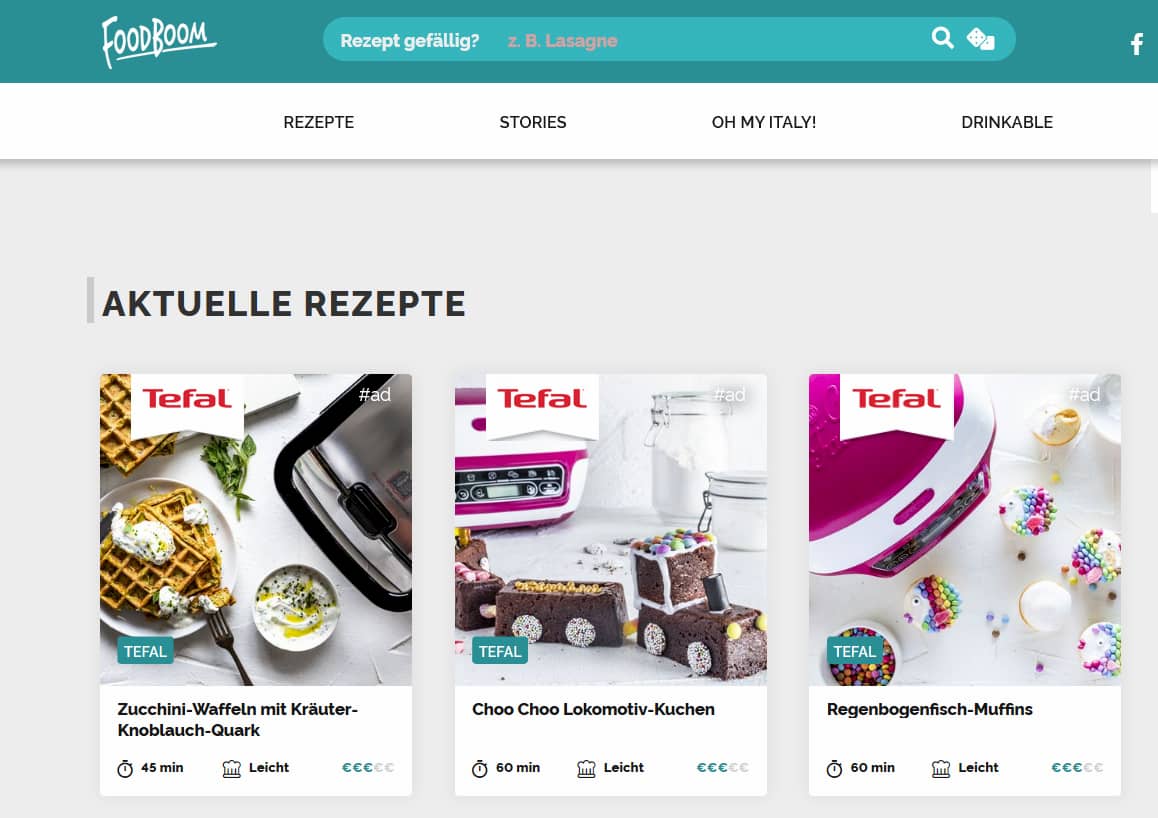Open the DRINKABLE menu item
The width and height of the screenshot is (1158, 818).
point(1007,122)
